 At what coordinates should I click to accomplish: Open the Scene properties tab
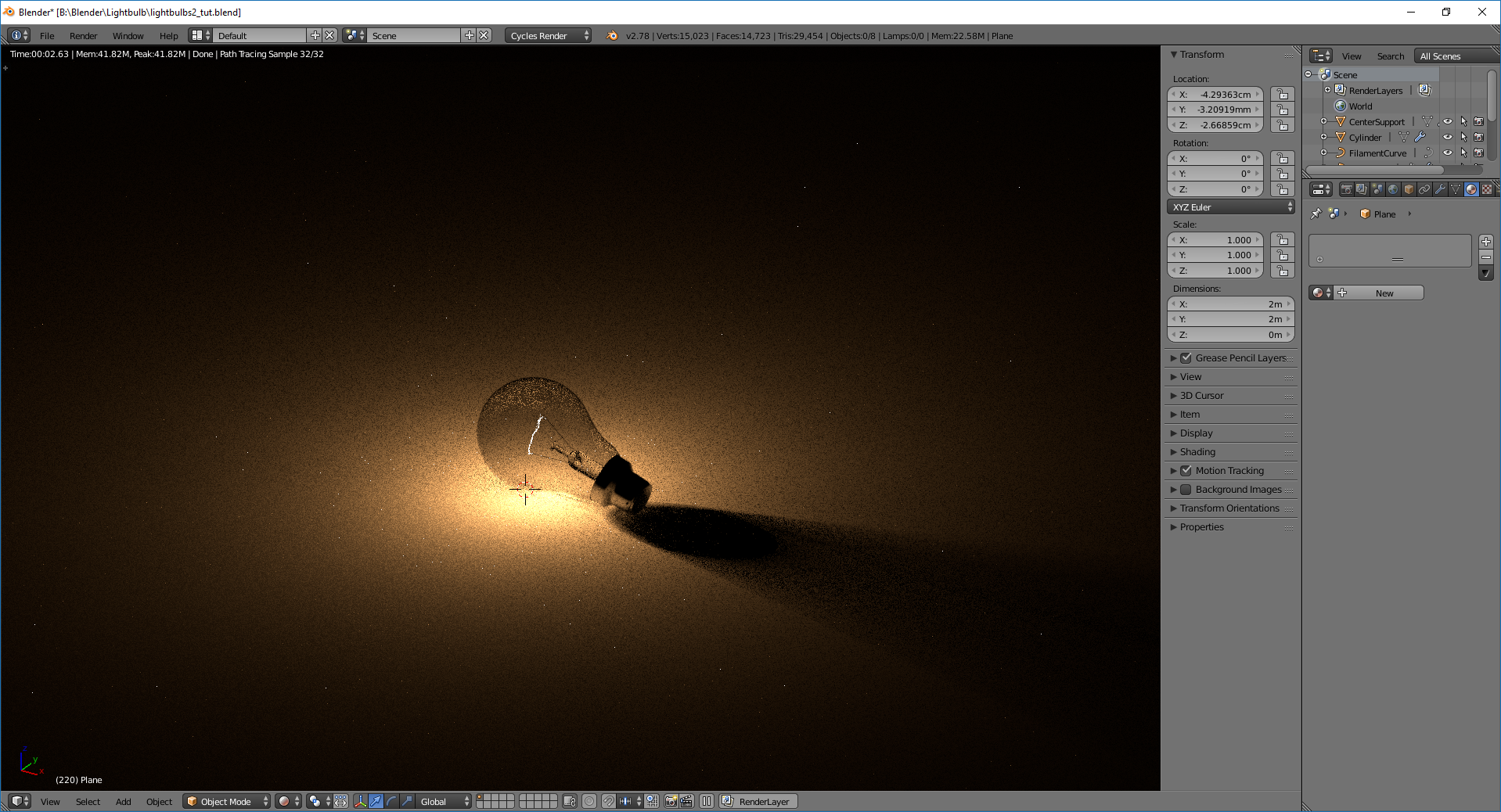[x=1377, y=189]
